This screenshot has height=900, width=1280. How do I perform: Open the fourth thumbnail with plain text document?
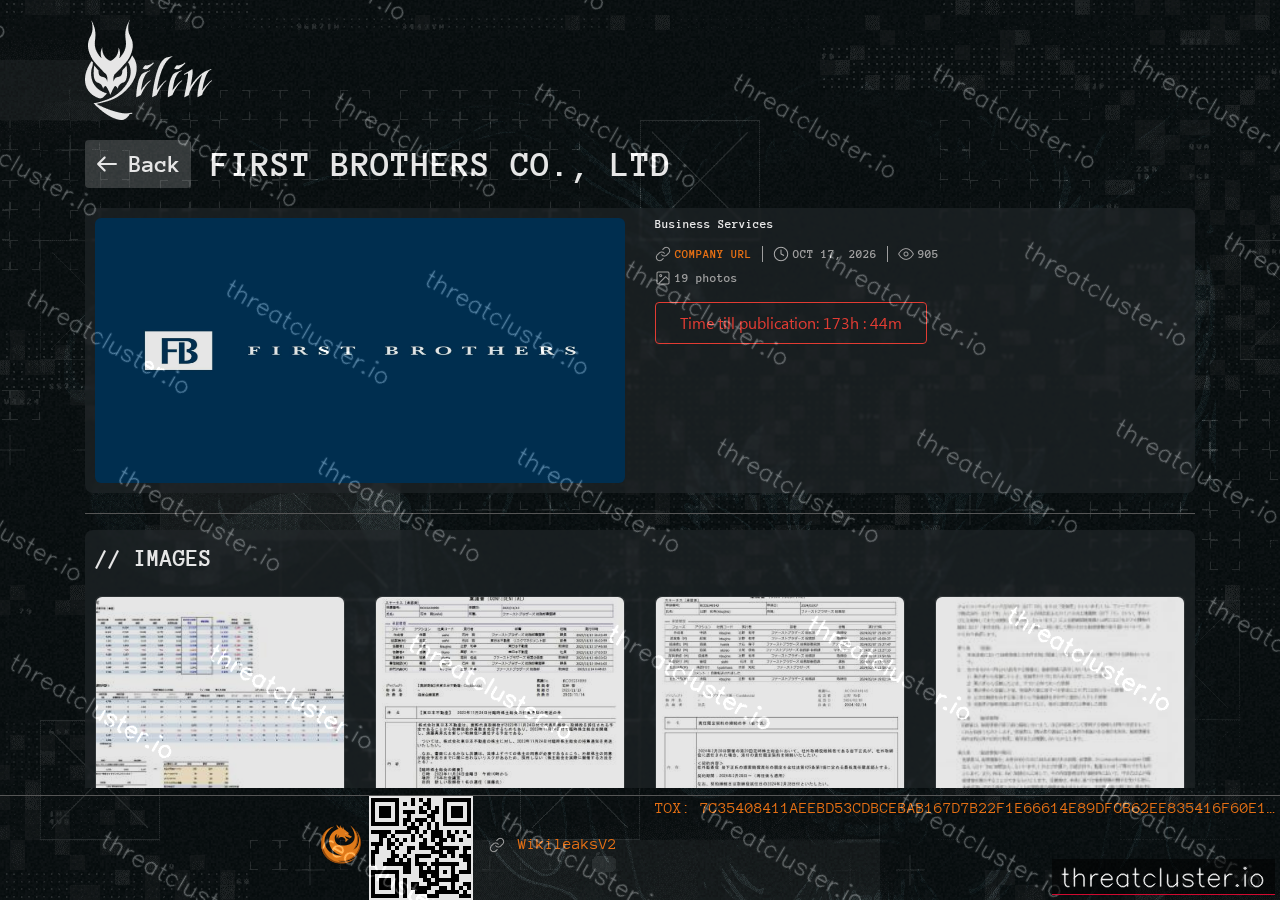coord(1060,692)
